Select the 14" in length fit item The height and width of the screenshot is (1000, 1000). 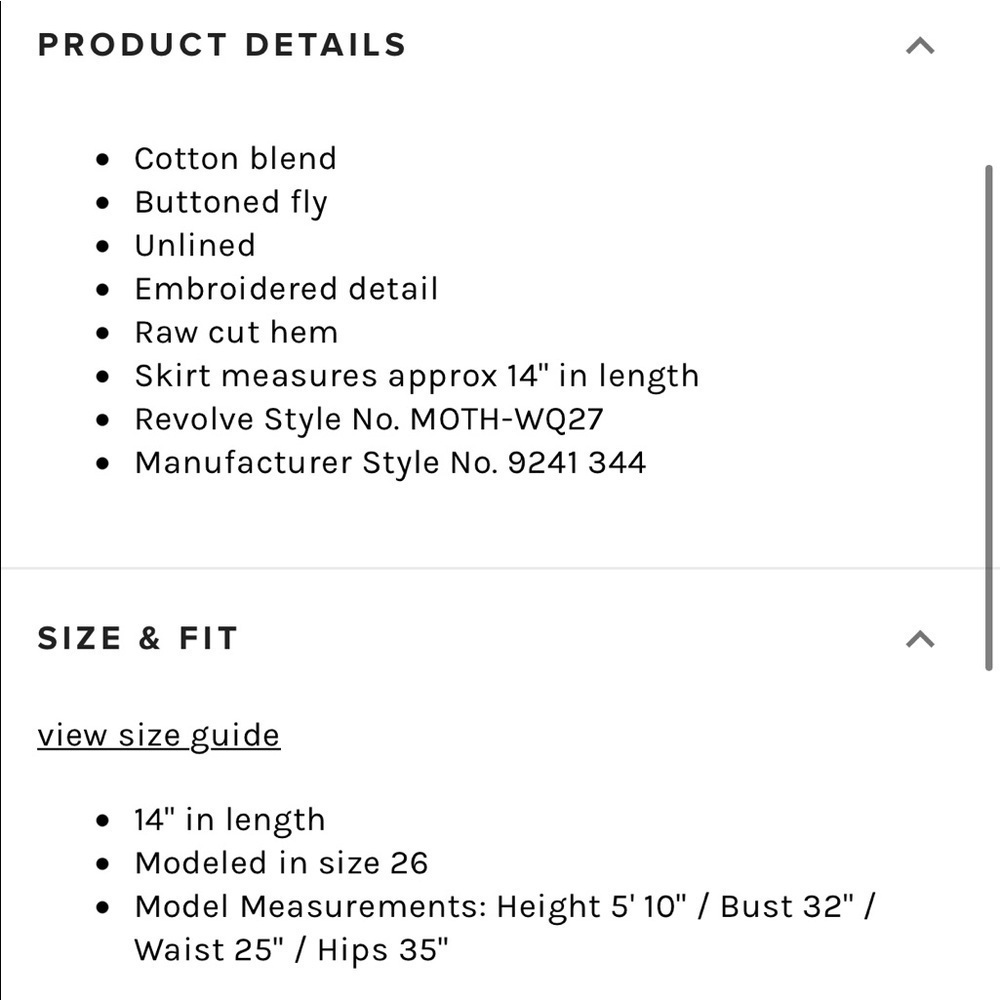click(x=230, y=820)
